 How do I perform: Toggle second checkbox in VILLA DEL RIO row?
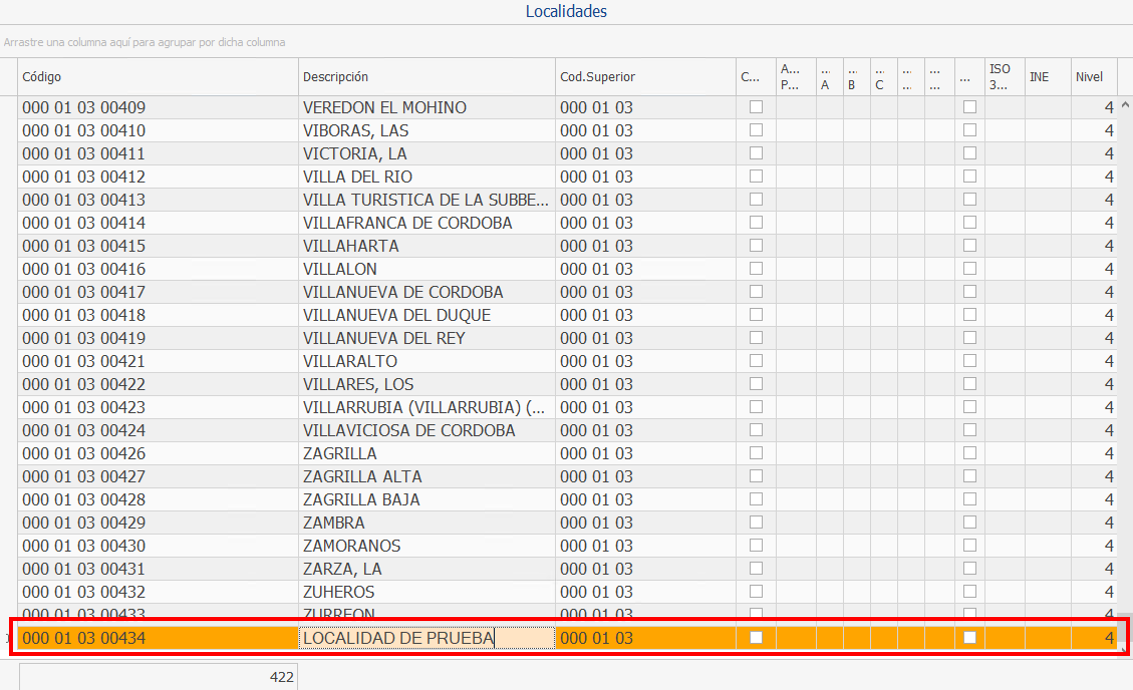click(x=969, y=176)
